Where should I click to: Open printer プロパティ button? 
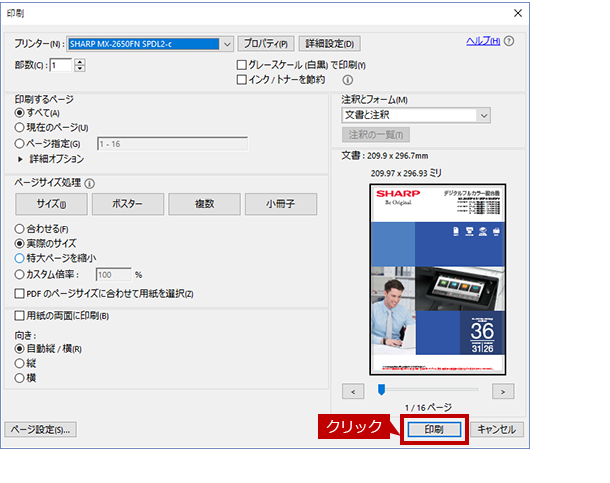point(266,44)
